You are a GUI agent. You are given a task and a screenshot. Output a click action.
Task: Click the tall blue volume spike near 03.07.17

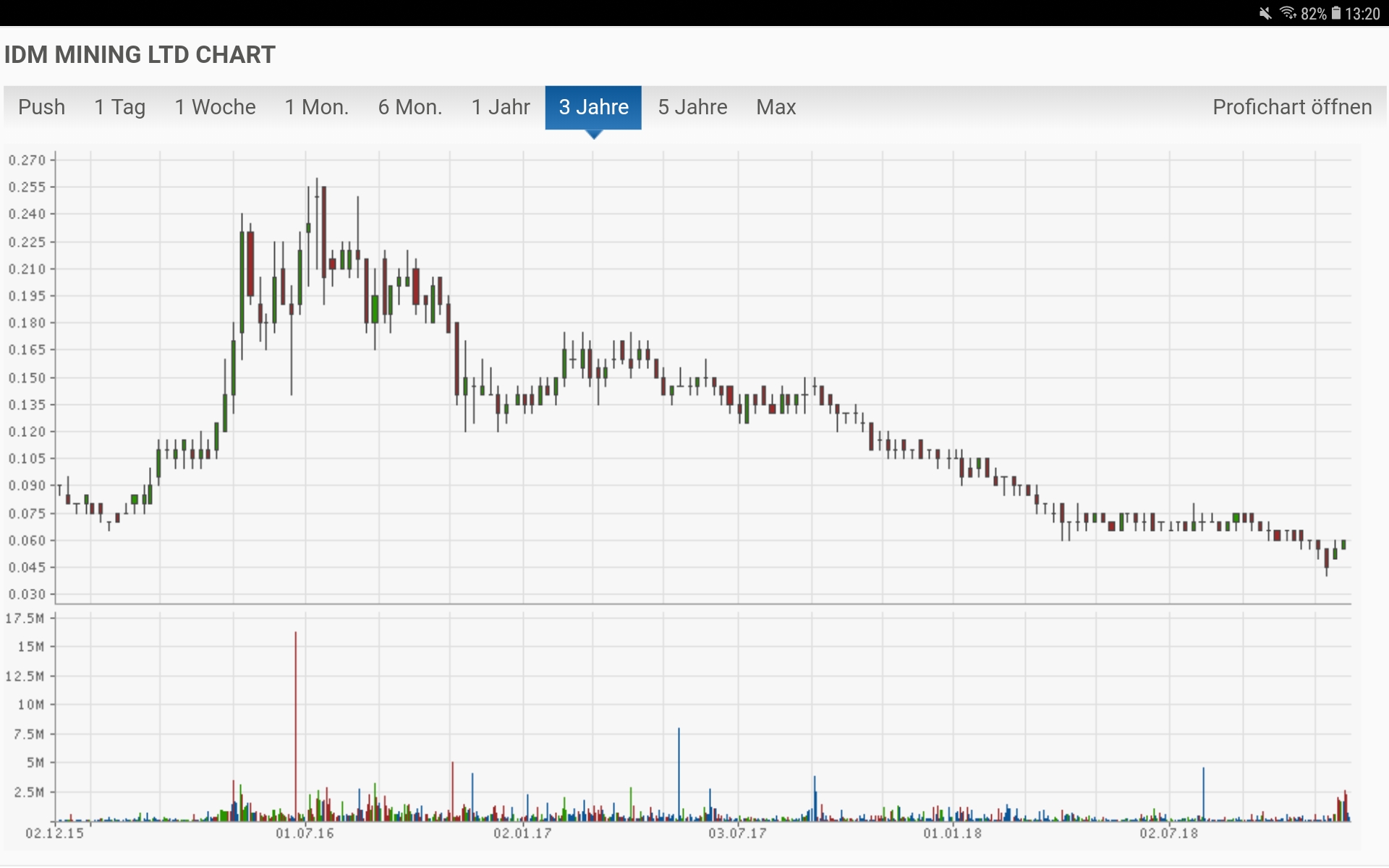679,774
